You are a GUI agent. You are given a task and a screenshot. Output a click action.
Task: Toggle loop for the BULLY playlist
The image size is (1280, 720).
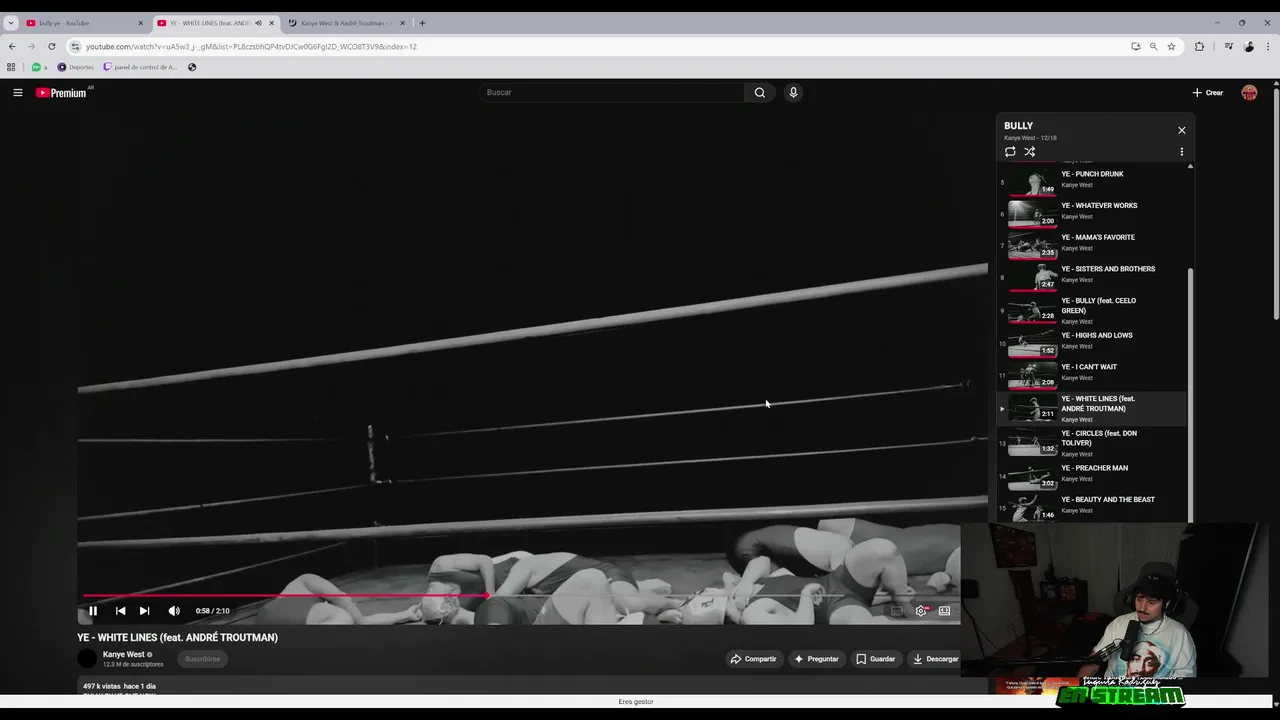pos(1010,152)
